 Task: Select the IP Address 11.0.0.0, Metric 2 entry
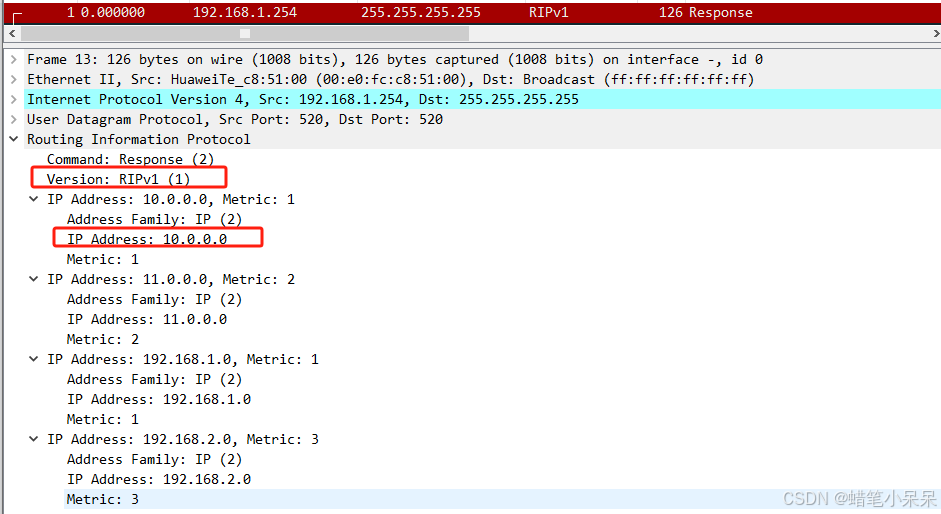click(171, 279)
